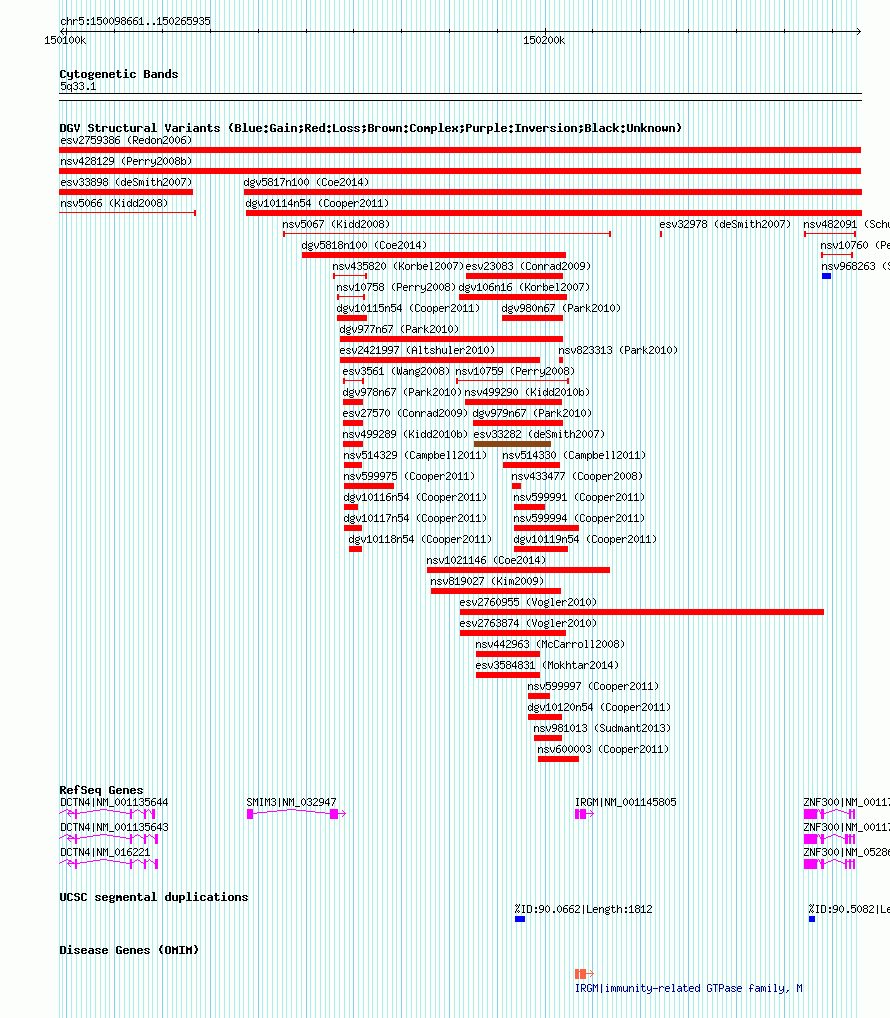Screen dimensions: 890x1018
Task: Click dgv977n67 (Park2010) label
Action: (x=399, y=329)
